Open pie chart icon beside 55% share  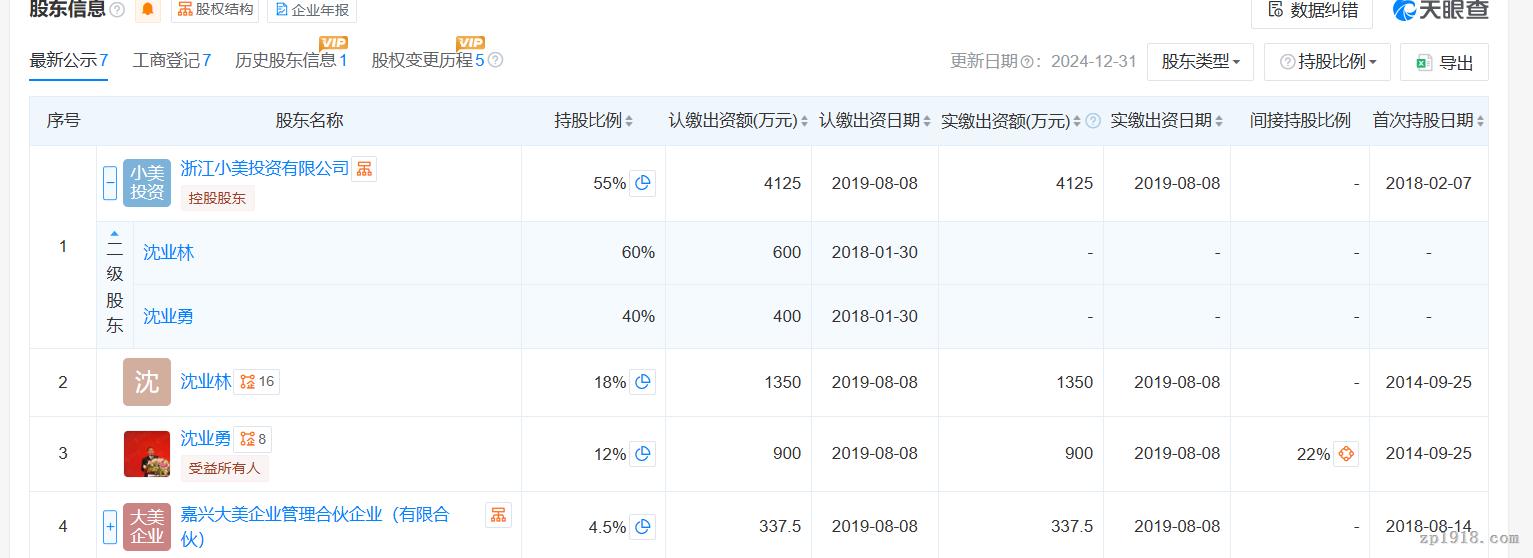(x=643, y=183)
